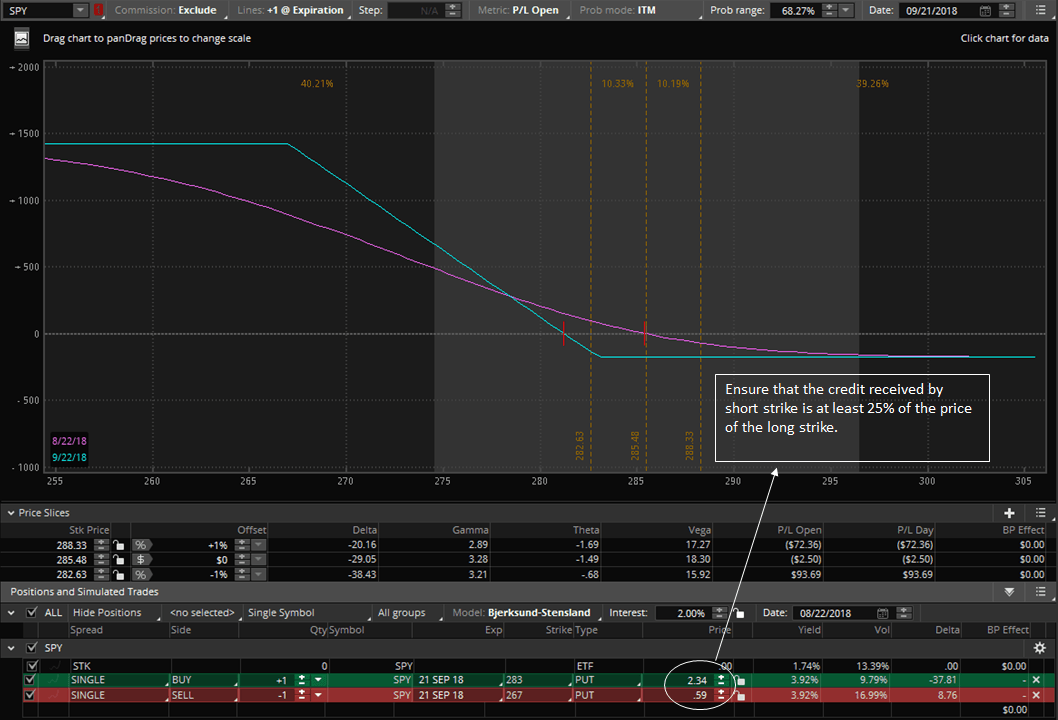
Task: Toggle the lock icon on the 288.33 slice
Action: click(x=117, y=545)
